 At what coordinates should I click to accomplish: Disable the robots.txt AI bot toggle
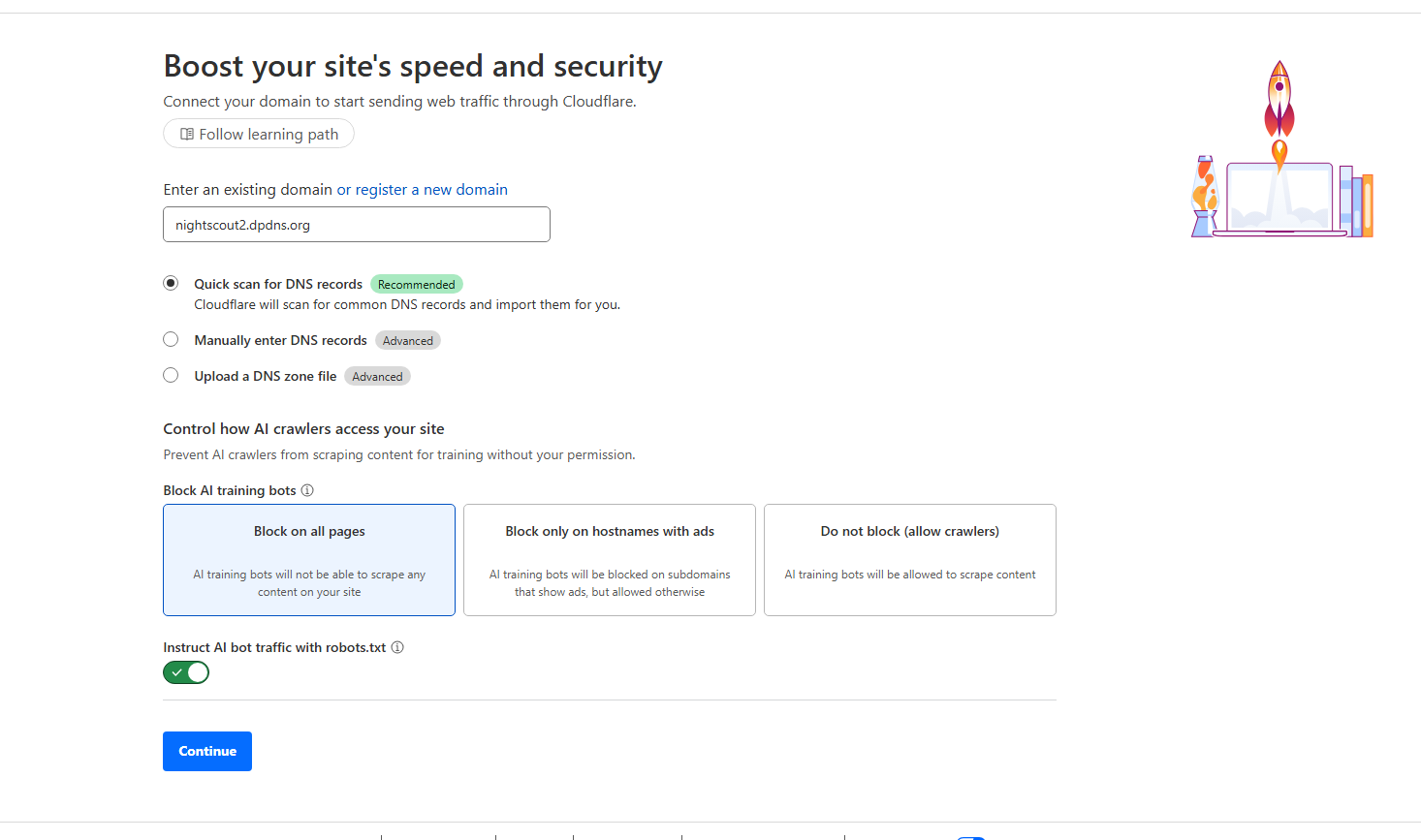186,672
